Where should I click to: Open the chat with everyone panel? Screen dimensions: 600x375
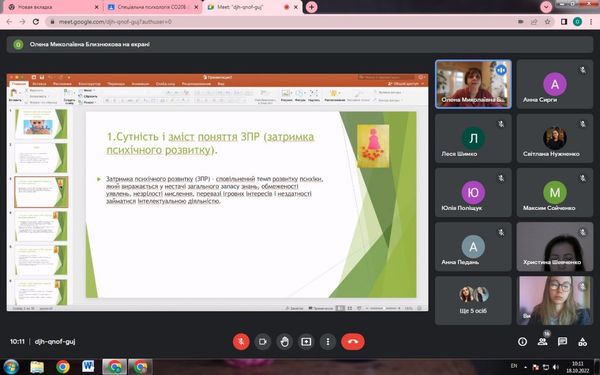point(562,342)
